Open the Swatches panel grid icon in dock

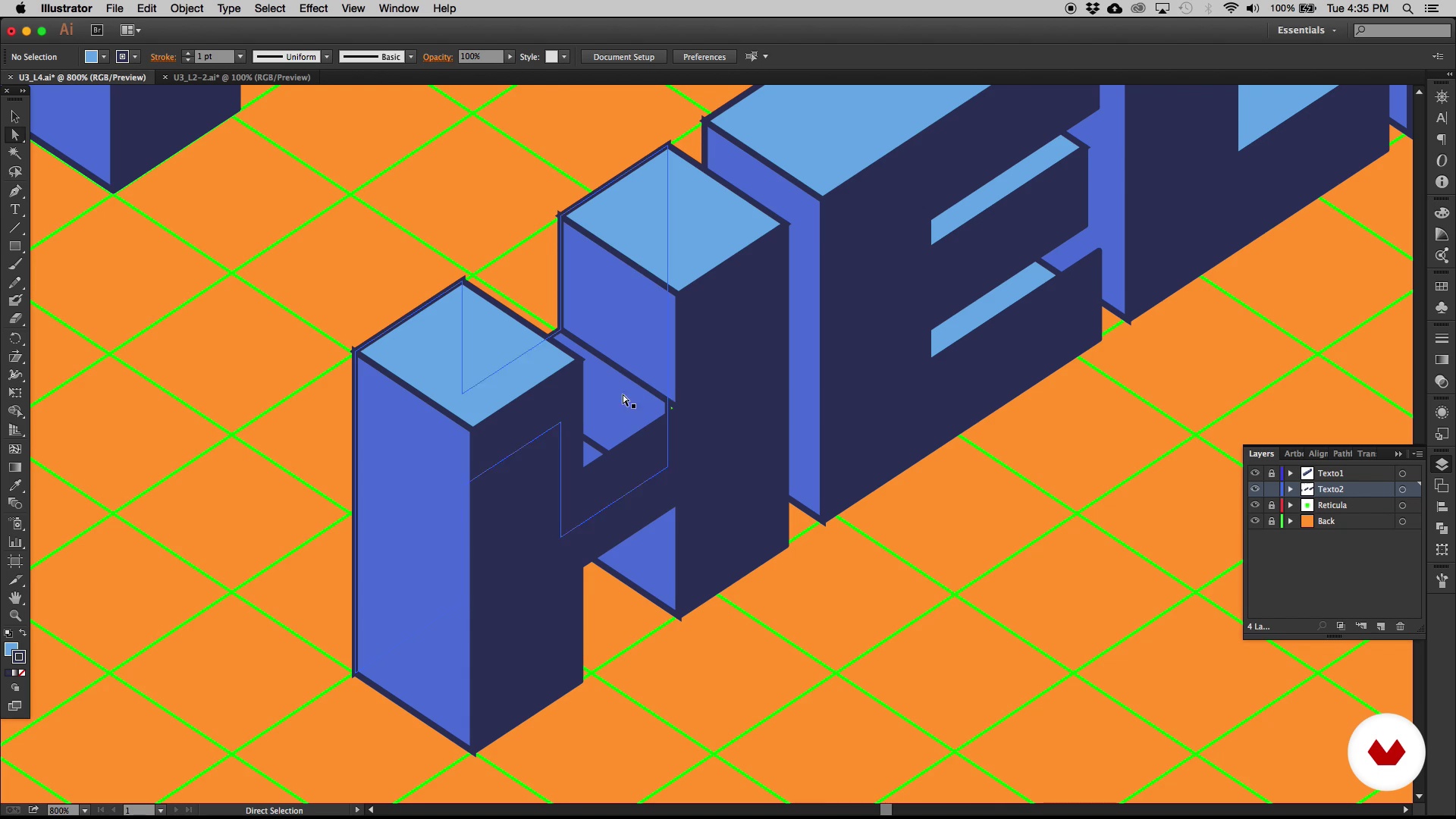[x=1442, y=287]
